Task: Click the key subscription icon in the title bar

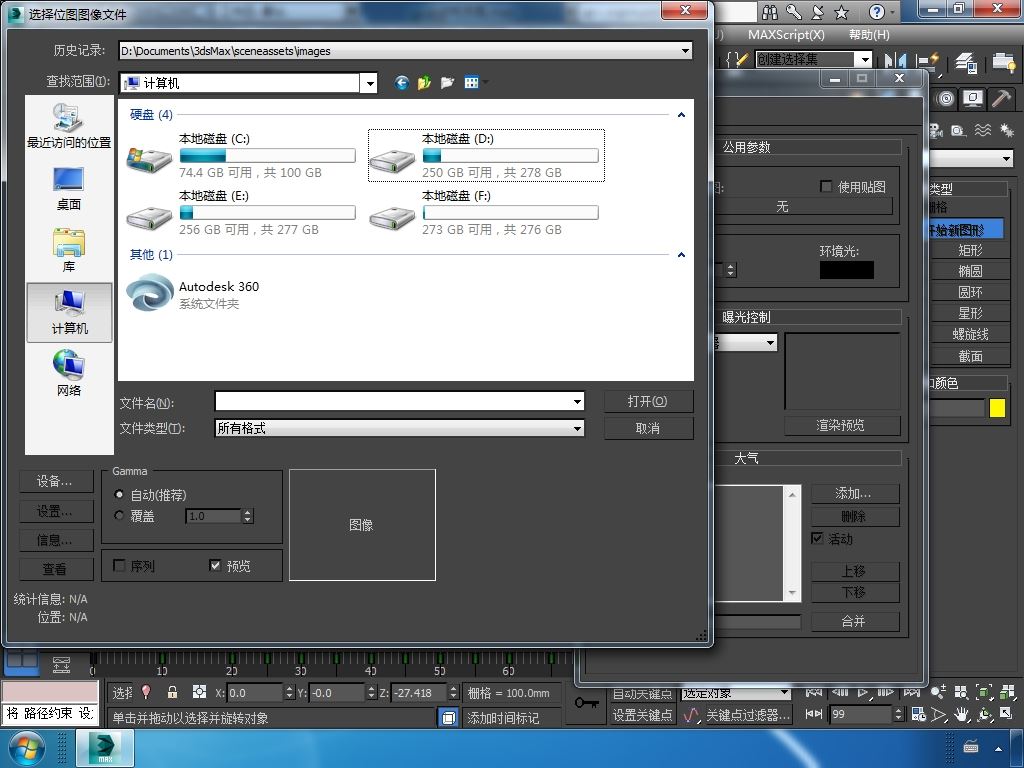Action: point(794,12)
